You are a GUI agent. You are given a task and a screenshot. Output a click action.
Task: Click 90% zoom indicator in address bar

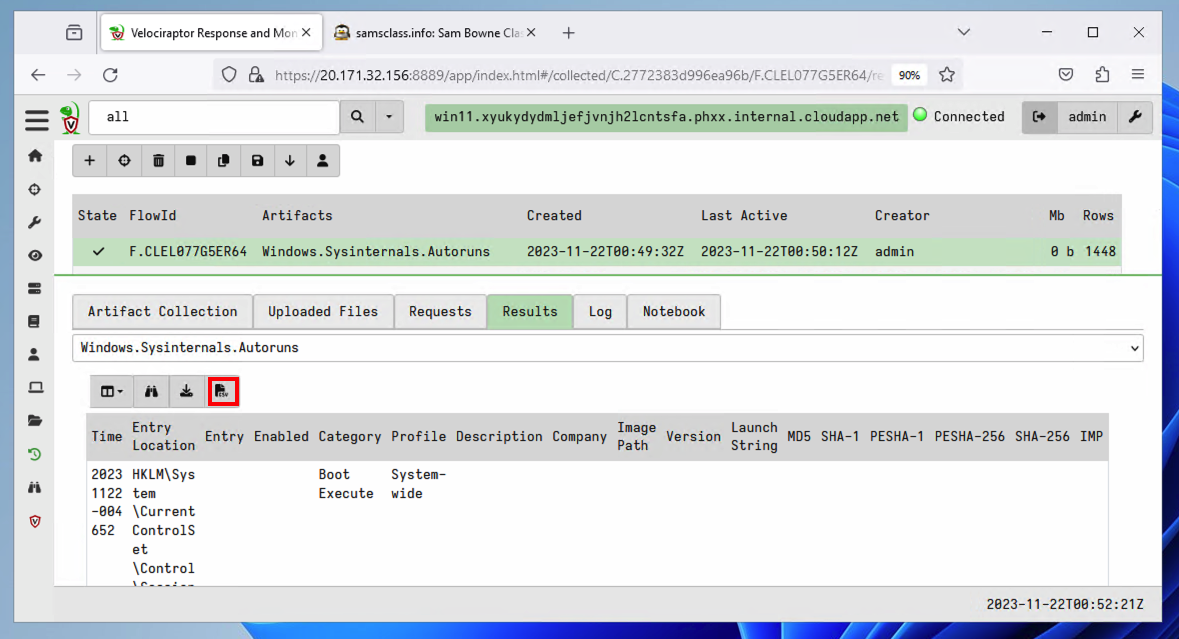coord(909,75)
